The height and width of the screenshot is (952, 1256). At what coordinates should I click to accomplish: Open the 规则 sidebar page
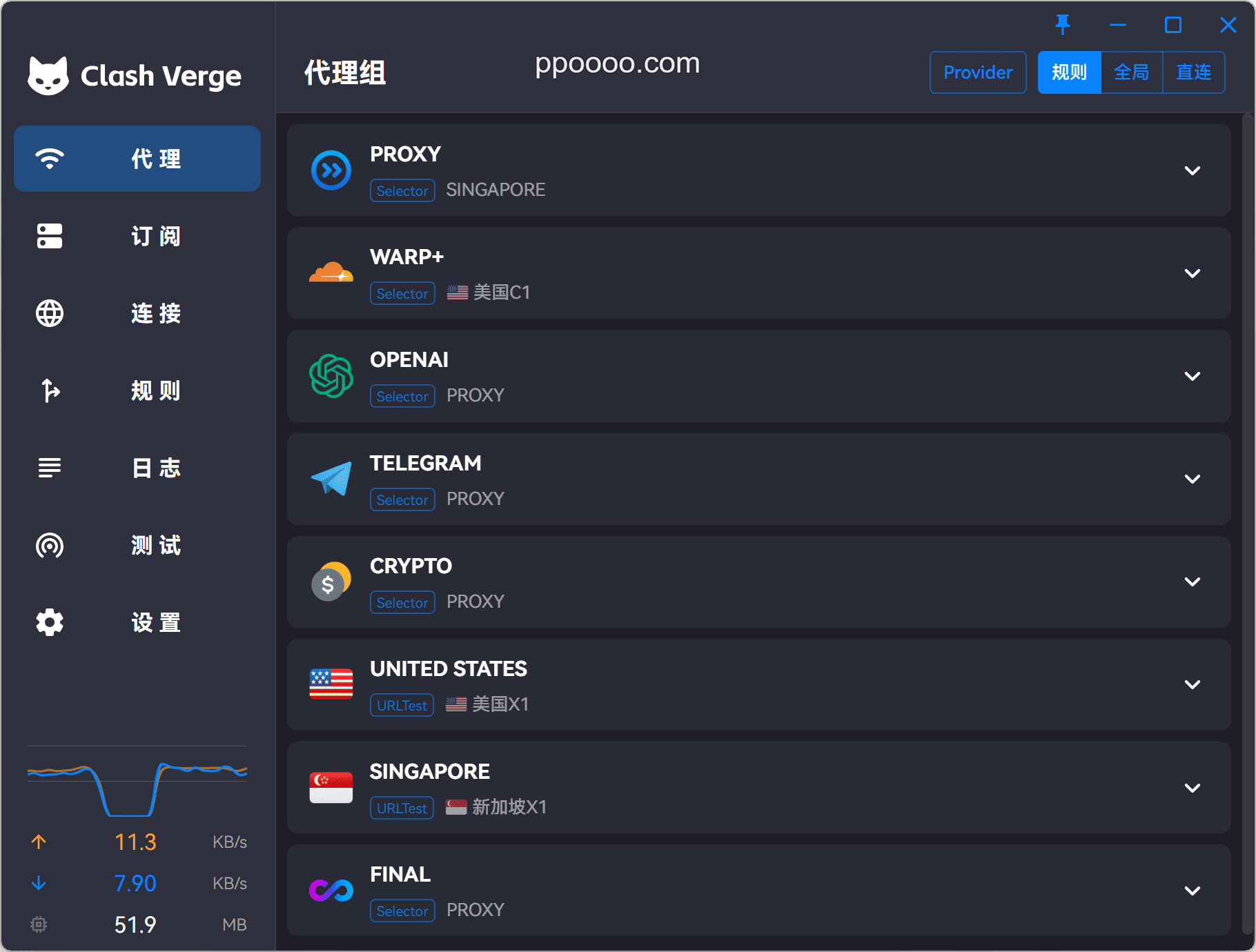(137, 390)
